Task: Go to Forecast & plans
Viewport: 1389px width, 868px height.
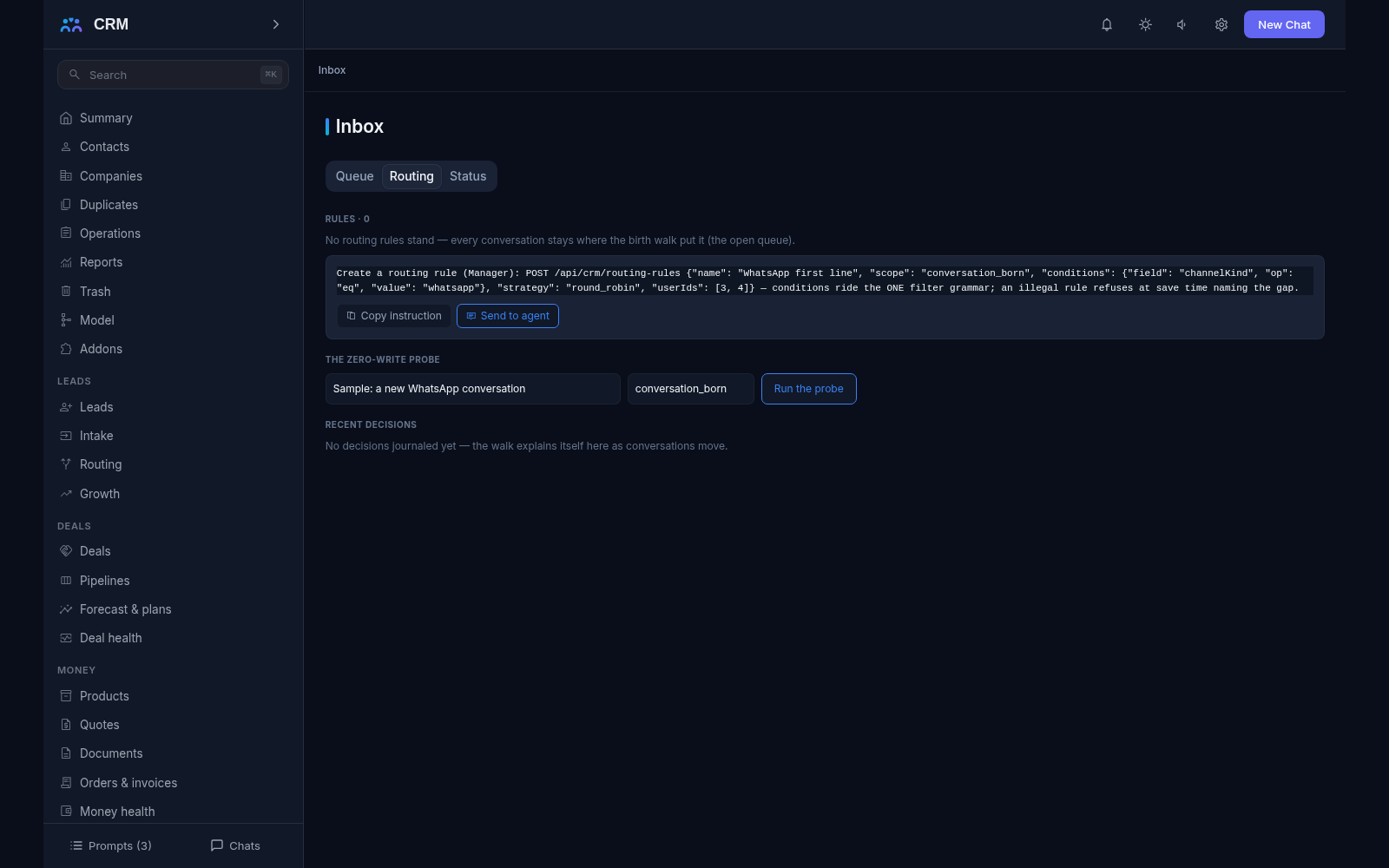Action: (173, 609)
